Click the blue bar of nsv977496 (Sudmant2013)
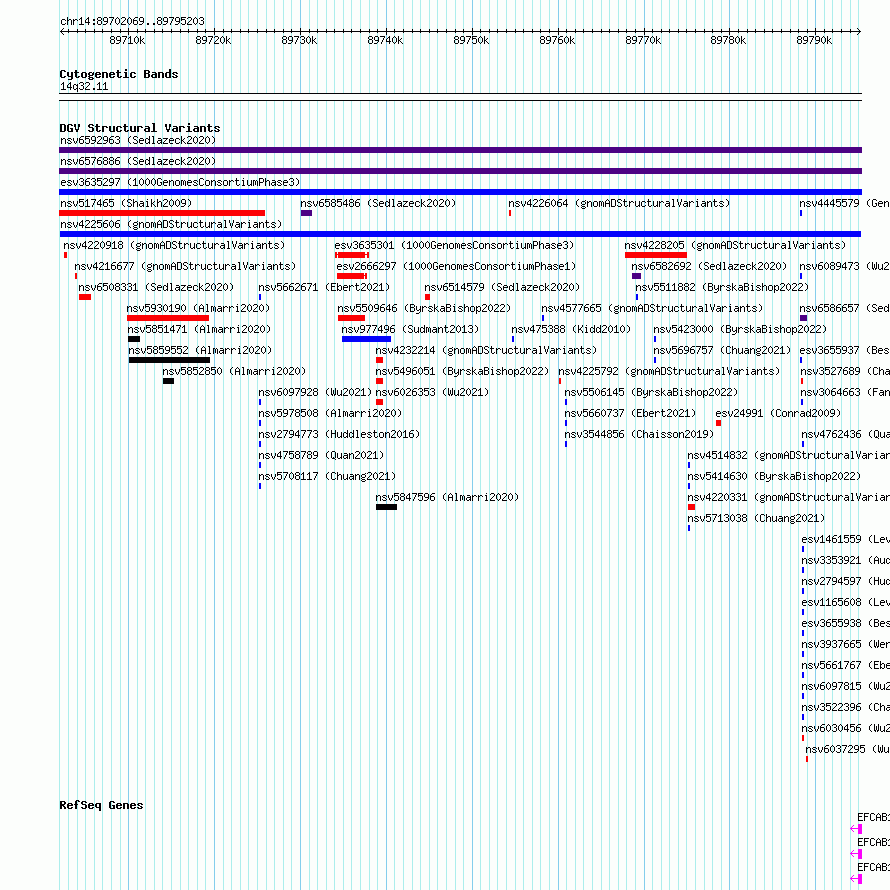This screenshot has height=890, width=890. tap(366, 339)
